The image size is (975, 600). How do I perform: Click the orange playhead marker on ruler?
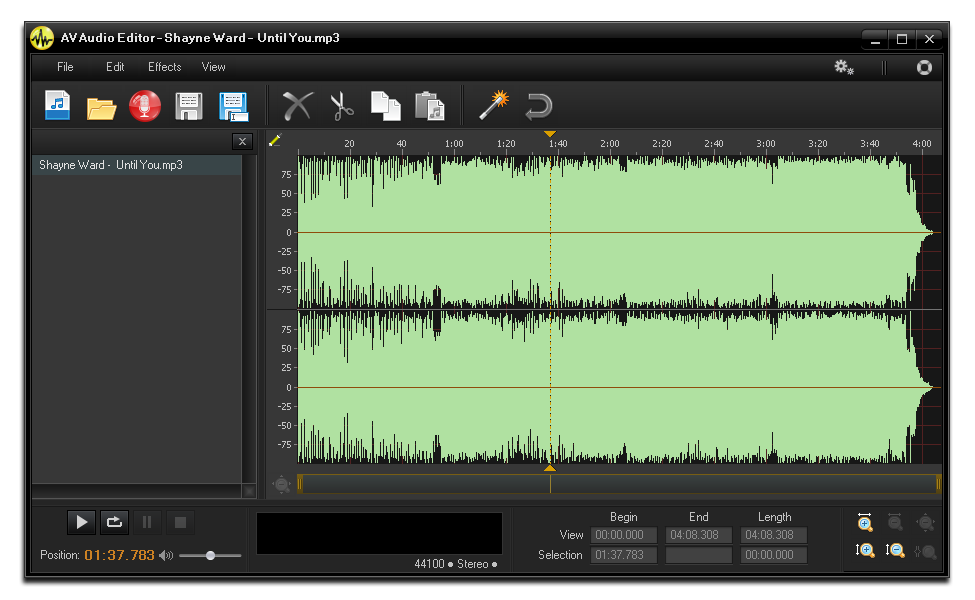[550, 134]
